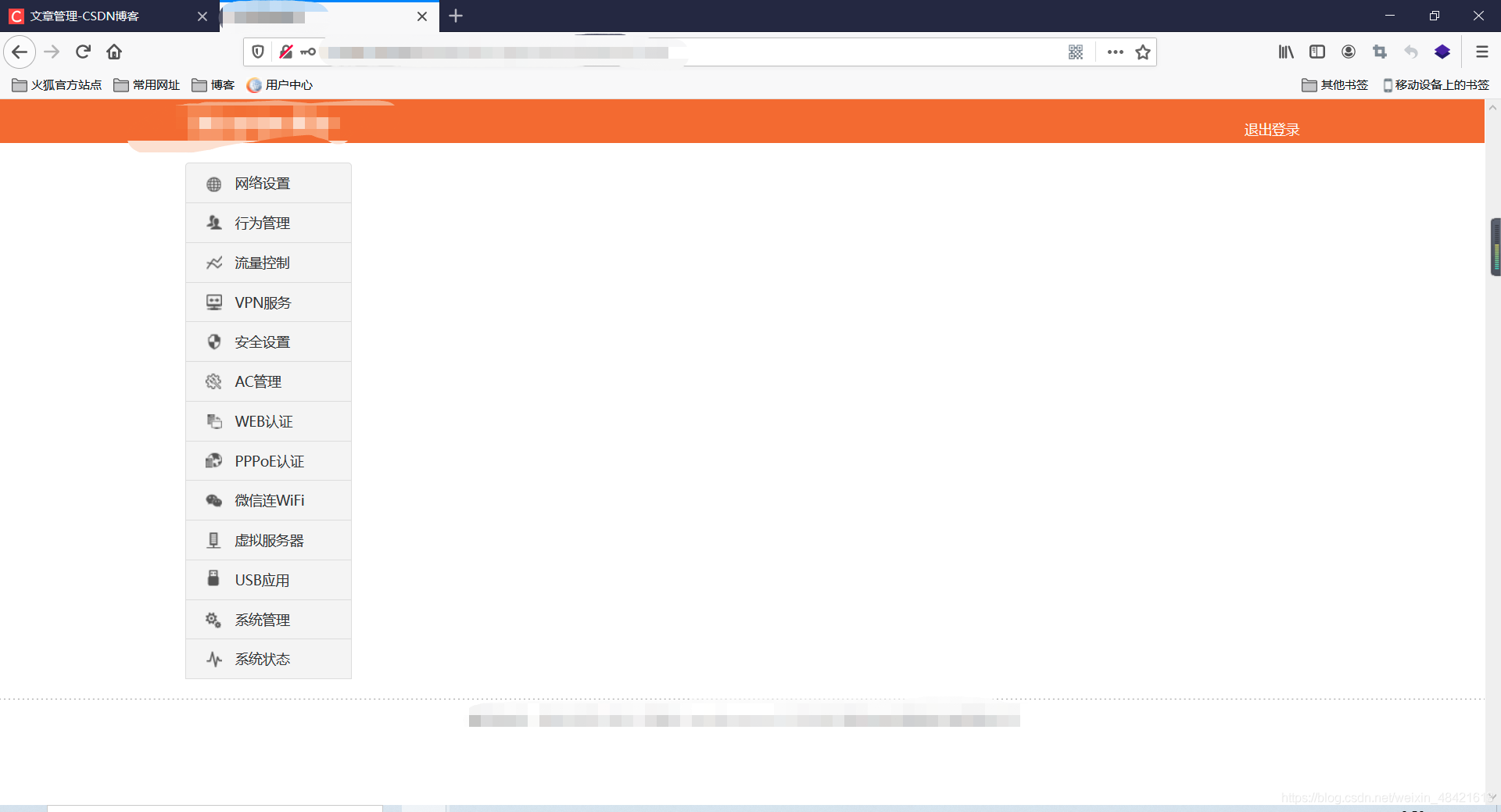Toggle the browser sidebar
Viewport: 1501px width, 812px height.
(1317, 52)
